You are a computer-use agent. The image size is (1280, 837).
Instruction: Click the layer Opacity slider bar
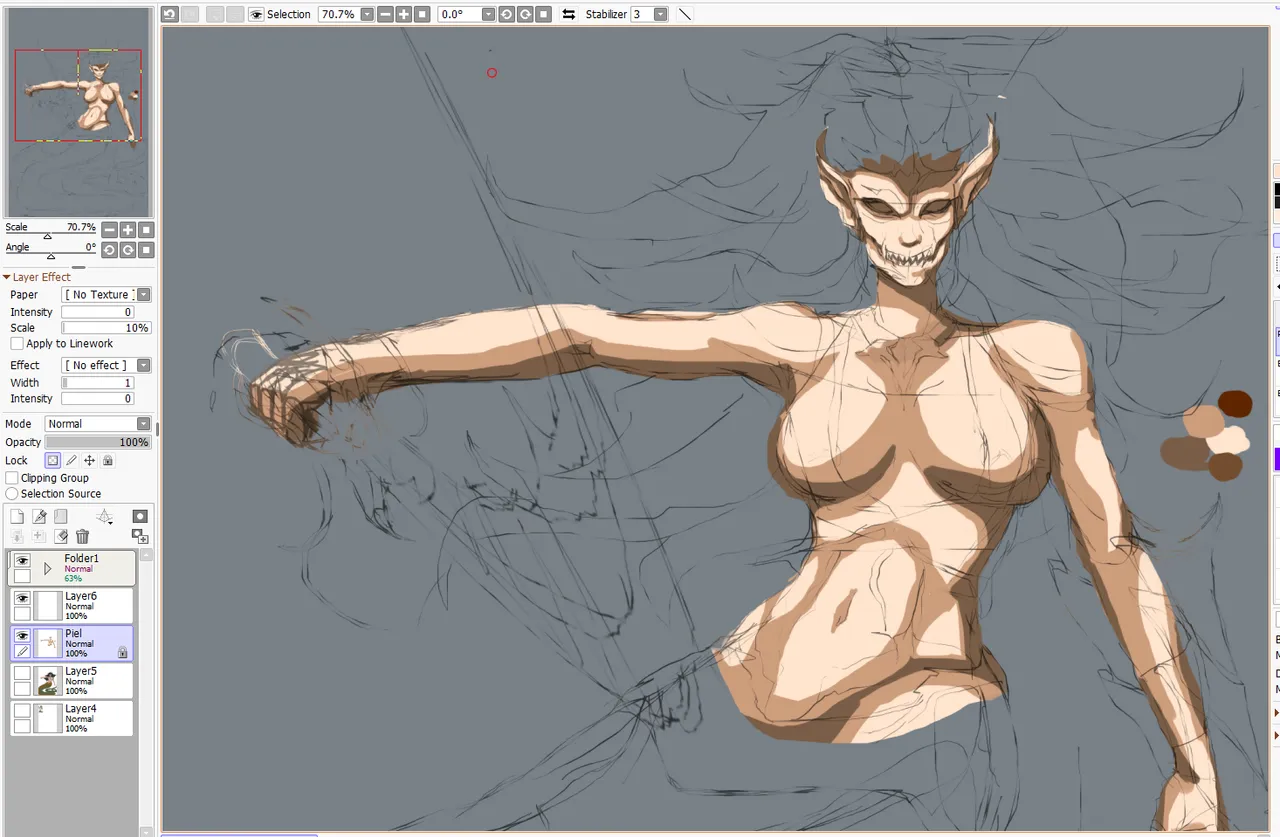click(98, 442)
